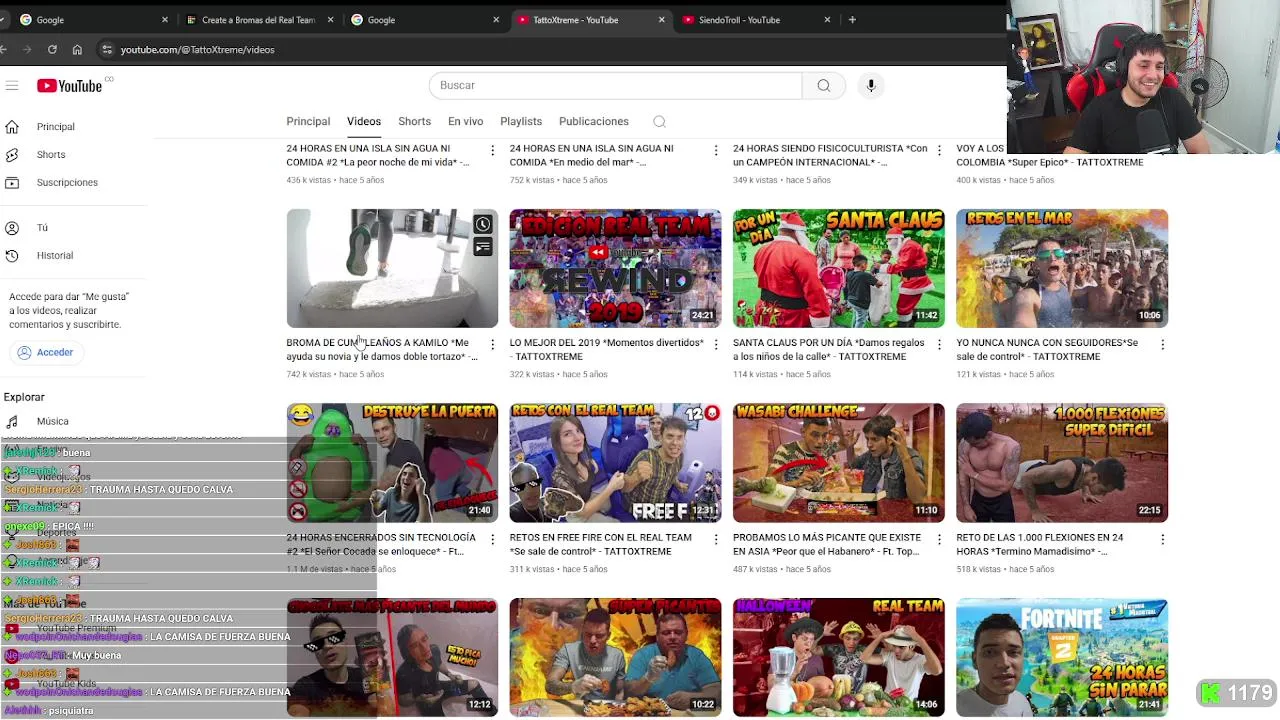Open options for SANTA CLAUS POR UN DÍA

click(x=938, y=344)
